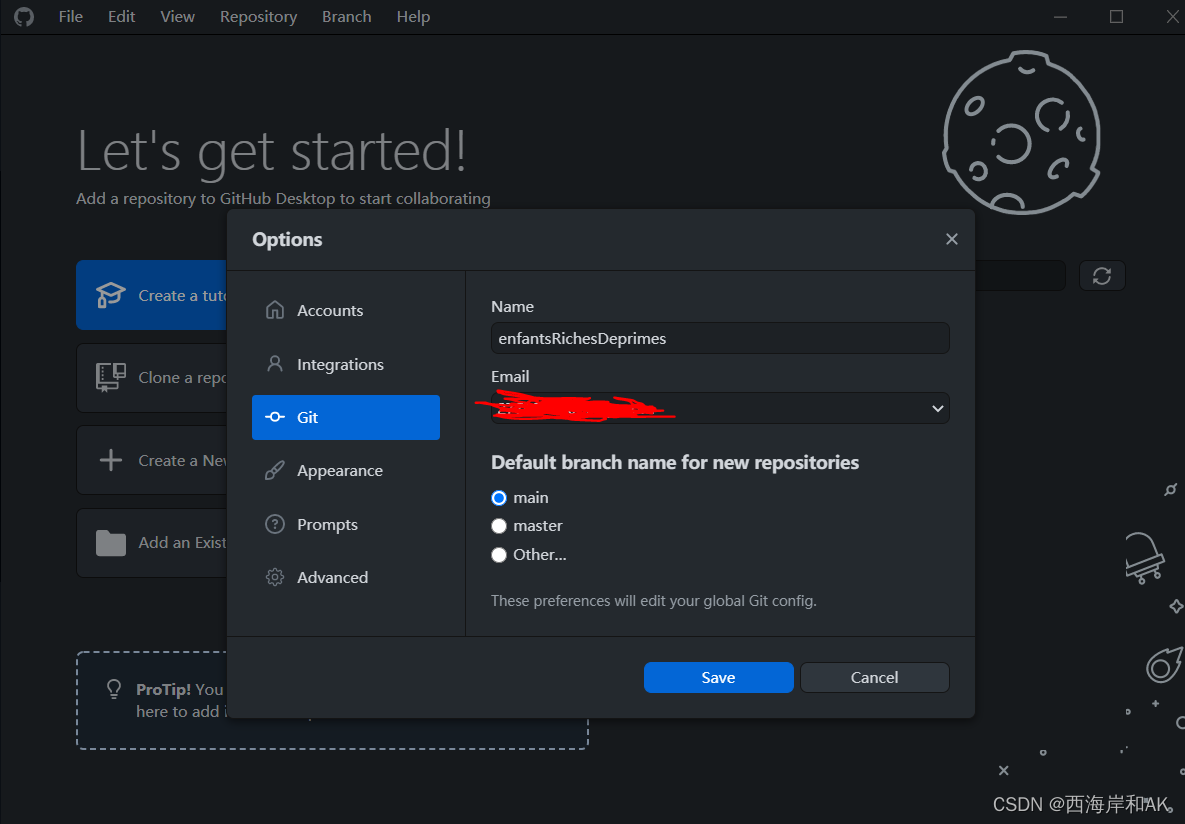Select the Git tab
This screenshot has width=1185, height=824.
coord(345,417)
